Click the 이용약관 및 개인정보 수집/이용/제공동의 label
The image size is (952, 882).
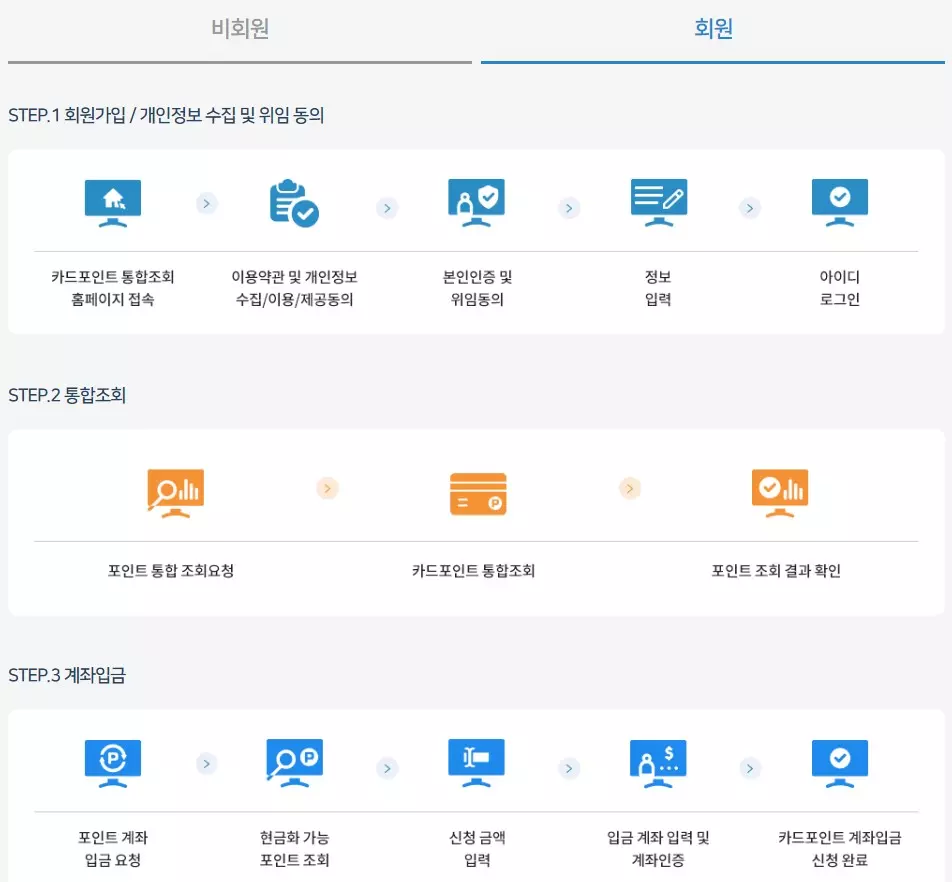(x=294, y=288)
